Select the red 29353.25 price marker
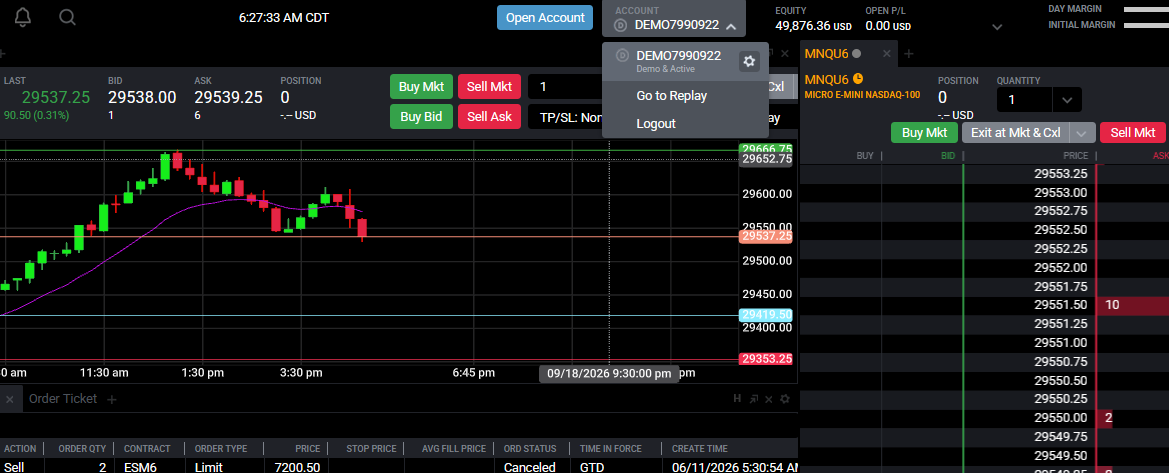 (766, 360)
